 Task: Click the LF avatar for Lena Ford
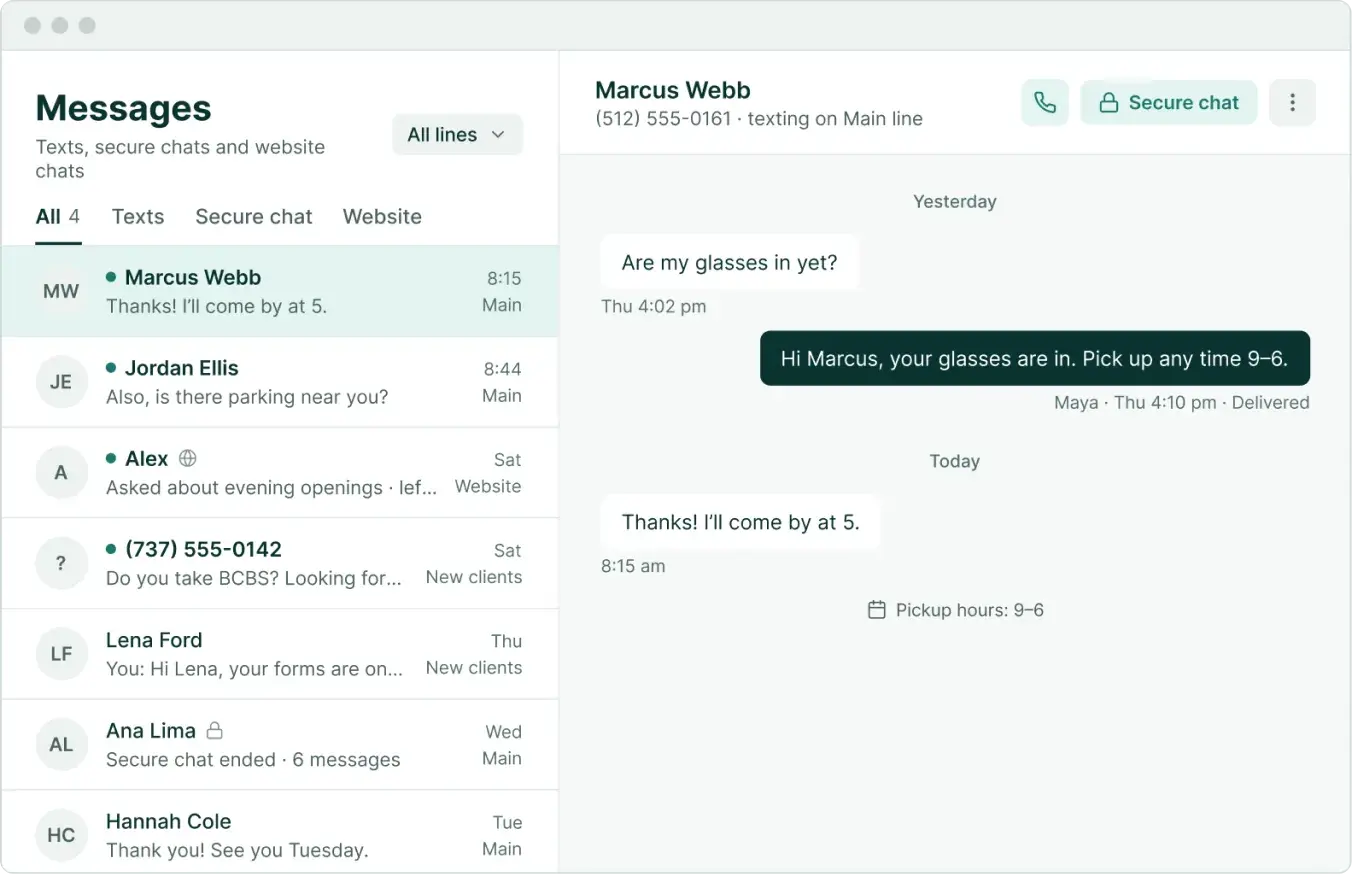(x=61, y=654)
